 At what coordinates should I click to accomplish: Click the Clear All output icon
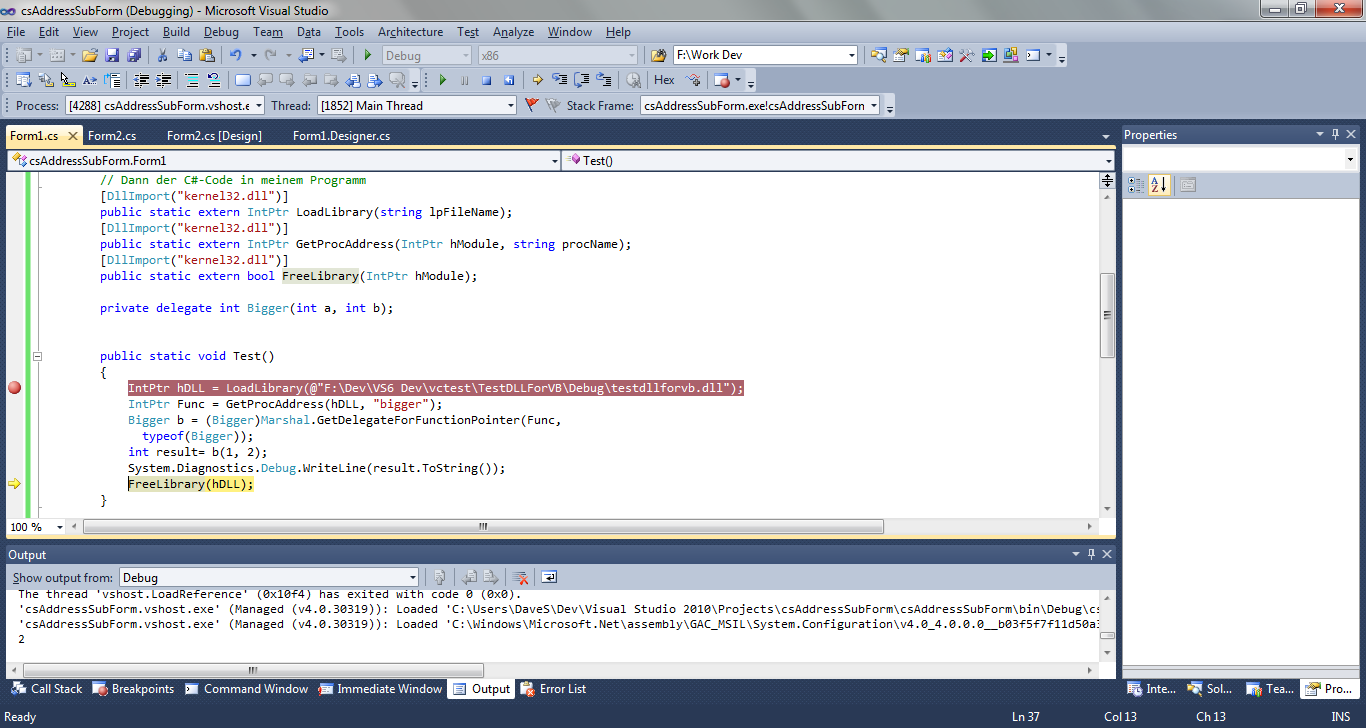pyautogui.click(x=520, y=577)
